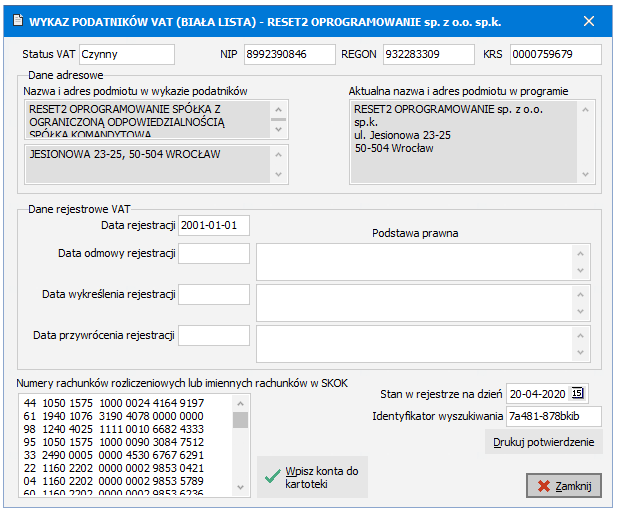The width and height of the screenshot is (617, 511).
Task: Click the refusal Podstawa prawna text box
Action: [423, 262]
